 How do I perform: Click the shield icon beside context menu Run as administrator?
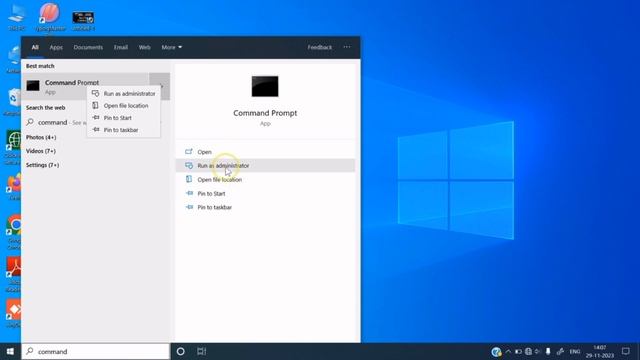95,93
